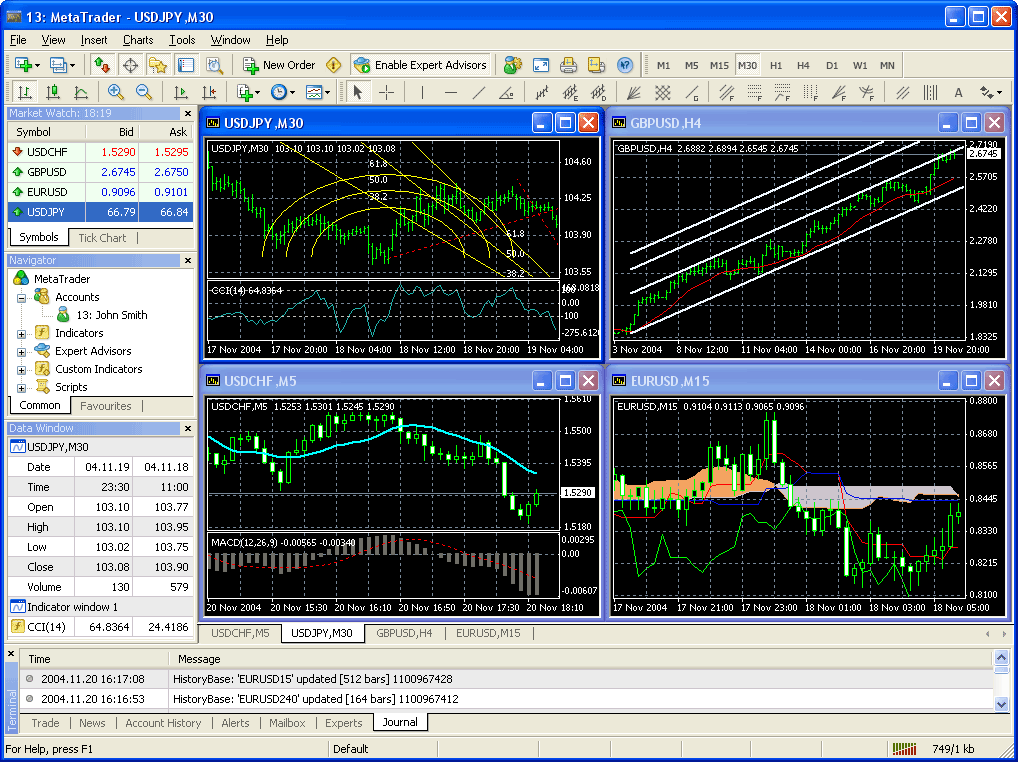
Task: Expand the Expert Advisors tree node
Action: tap(22, 351)
